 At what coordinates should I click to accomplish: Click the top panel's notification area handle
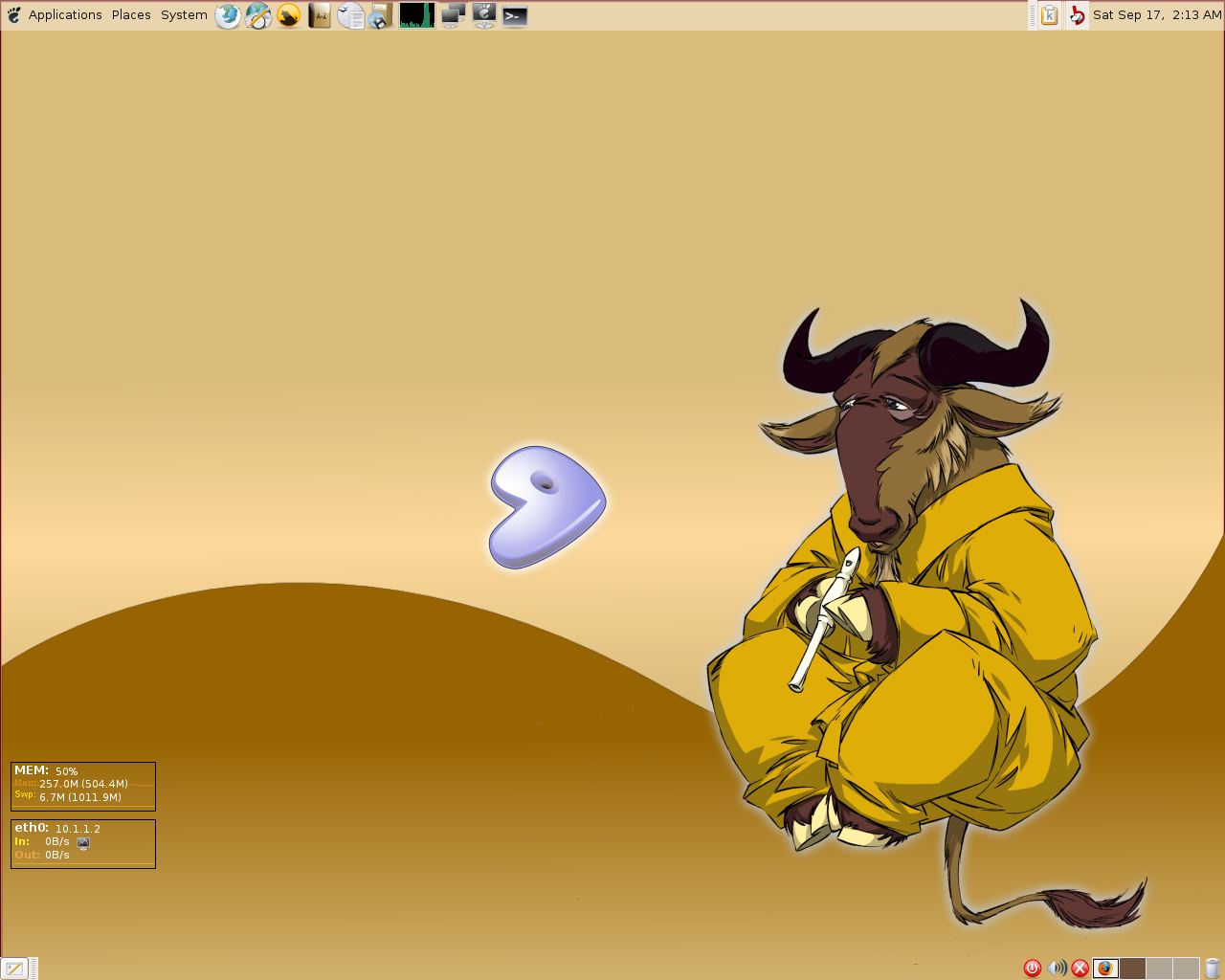(x=1033, y=15)
